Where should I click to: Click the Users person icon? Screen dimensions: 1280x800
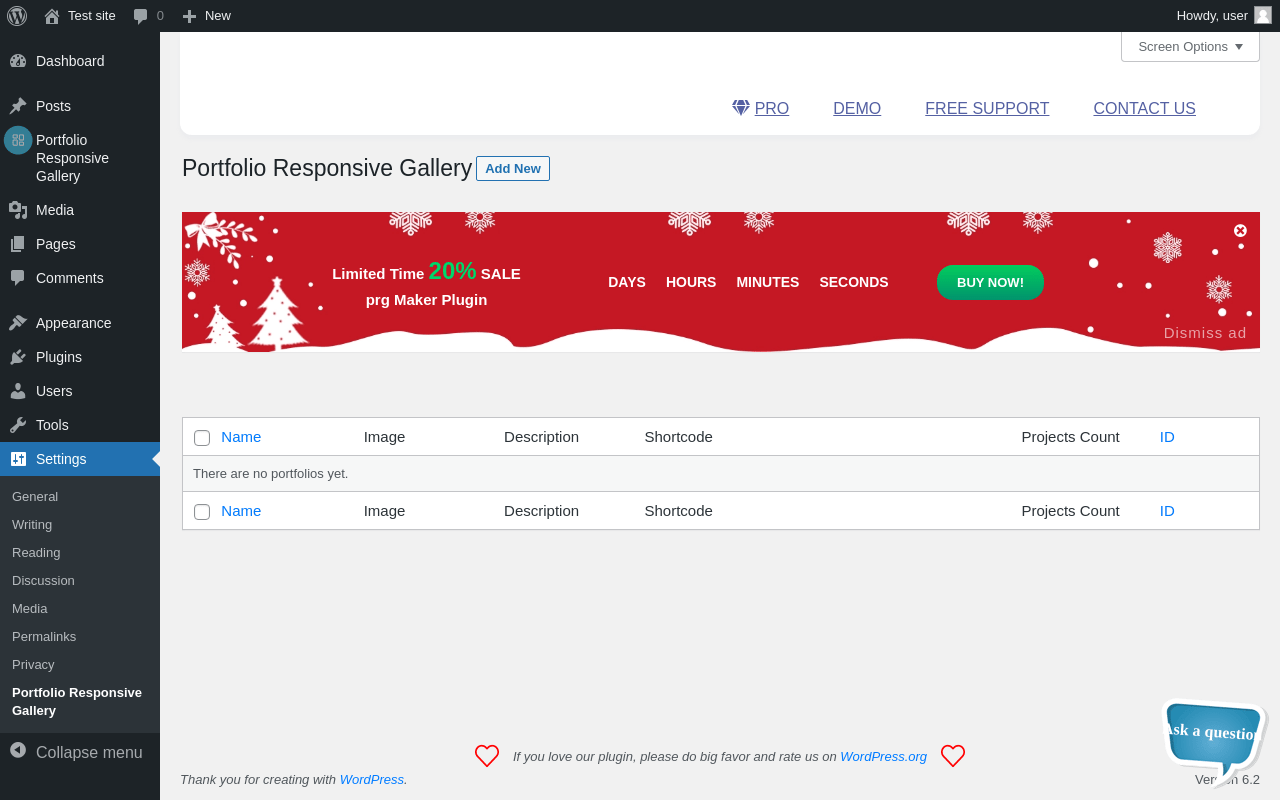pos(18,391)
